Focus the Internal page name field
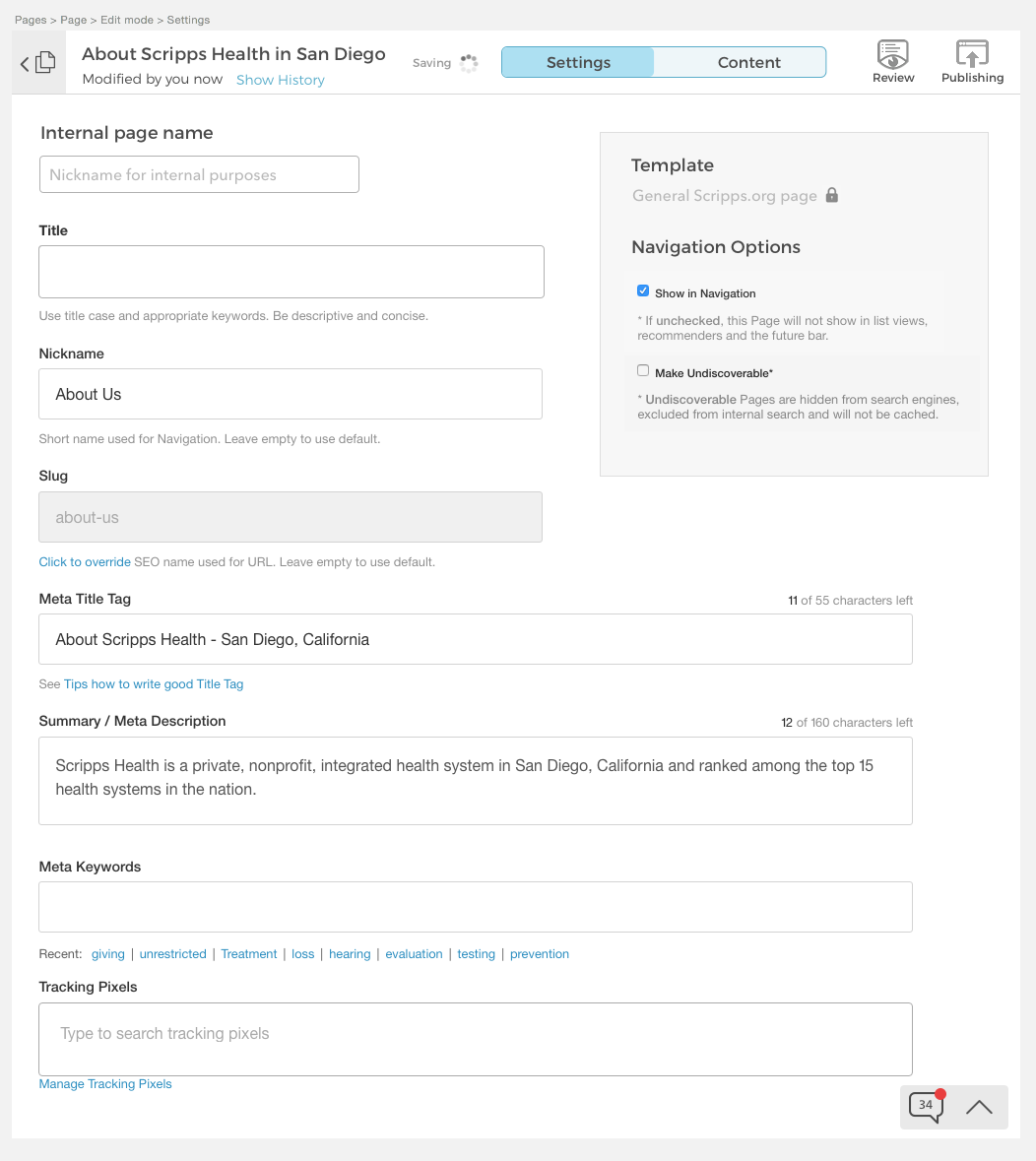The image size is (1036, 1161). pos(199,174)
